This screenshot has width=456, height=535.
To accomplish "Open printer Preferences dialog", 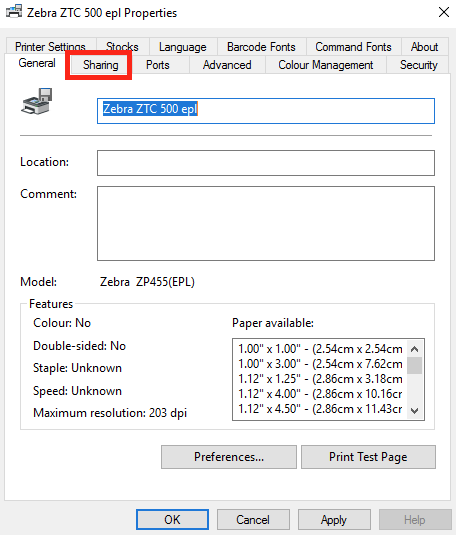I will 229,457.
